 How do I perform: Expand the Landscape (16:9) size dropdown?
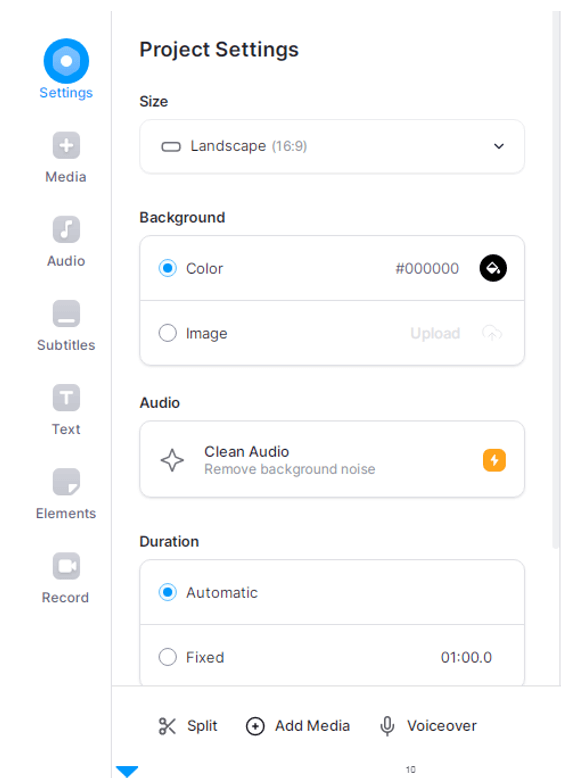[332, 146]
